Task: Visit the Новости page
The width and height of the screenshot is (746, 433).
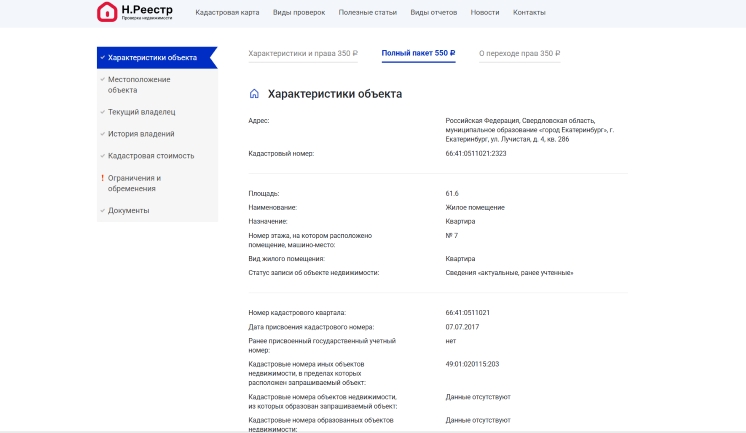Action: (x=485, y=12)
